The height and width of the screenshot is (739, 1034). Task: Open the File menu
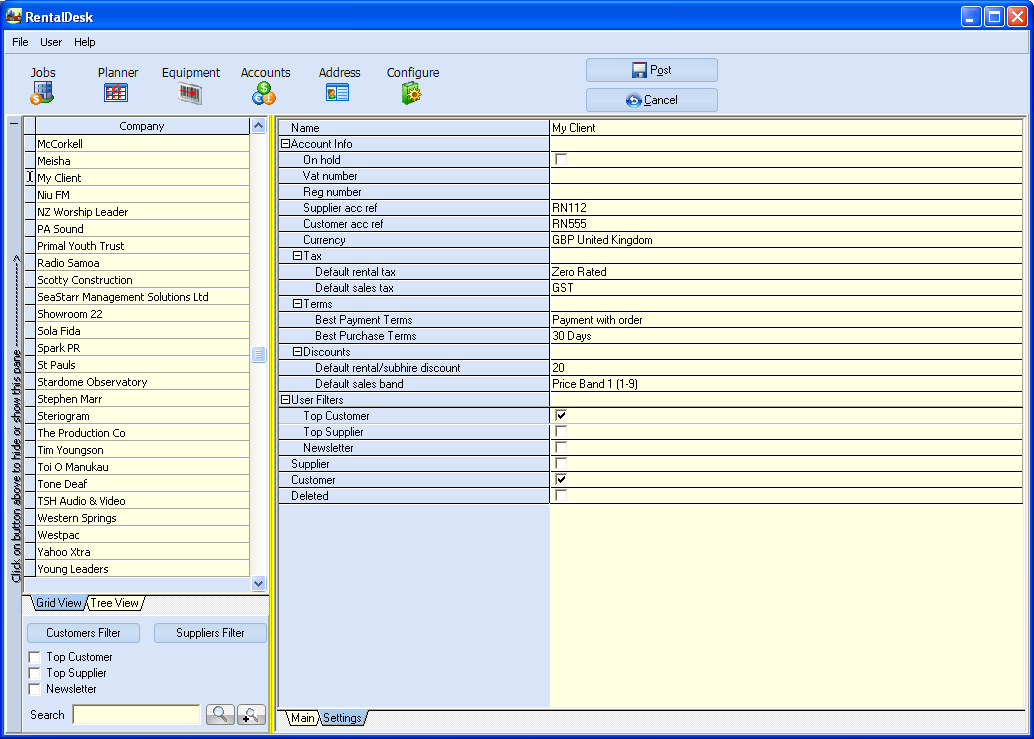[20, 42]
